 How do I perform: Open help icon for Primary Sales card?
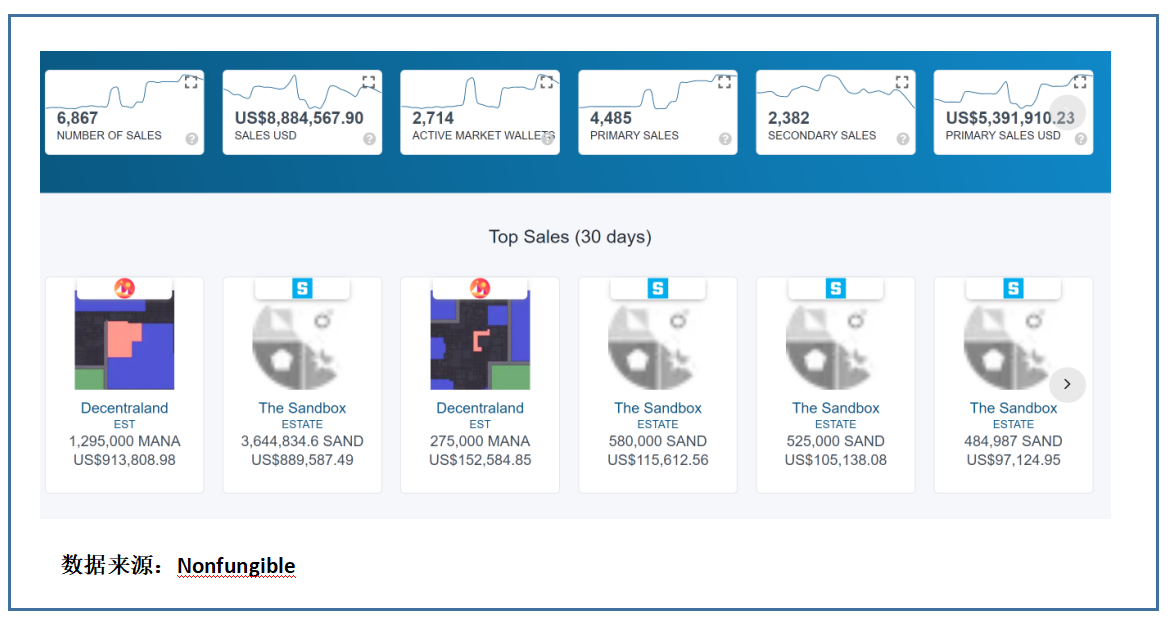click(x=725, y=139)
